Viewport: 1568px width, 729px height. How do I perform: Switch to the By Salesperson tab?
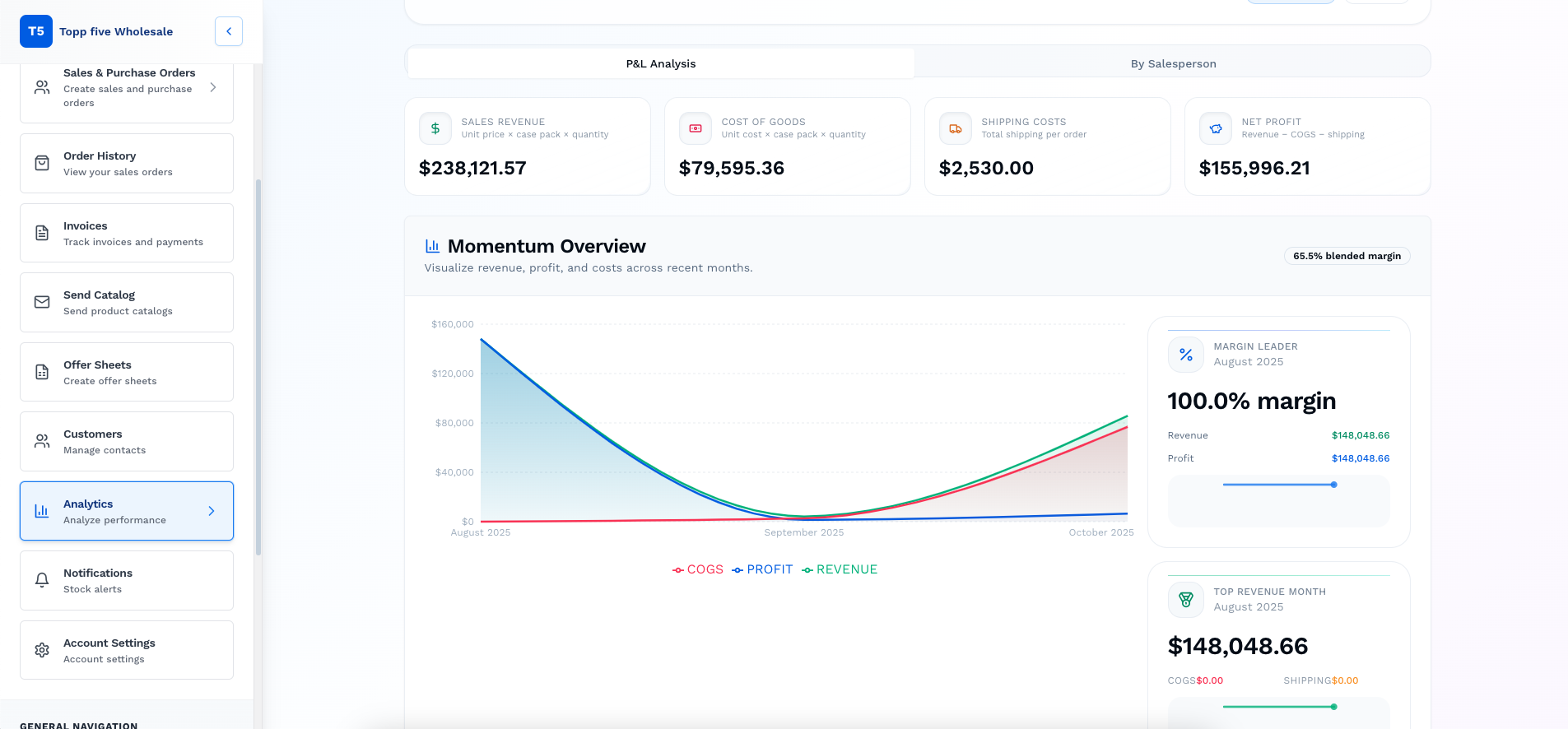click(x=1173, y=63)
